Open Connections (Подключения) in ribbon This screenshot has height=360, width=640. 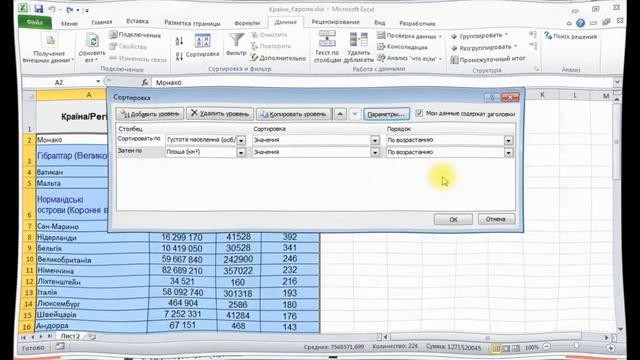[135, 35]
